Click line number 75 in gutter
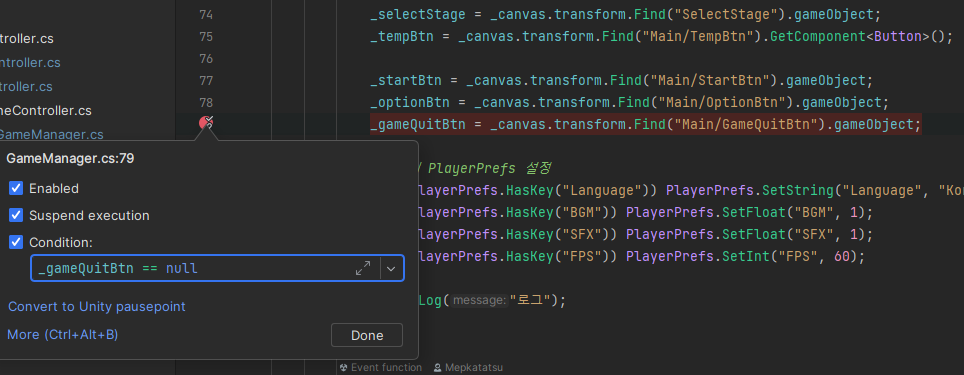 206,37
